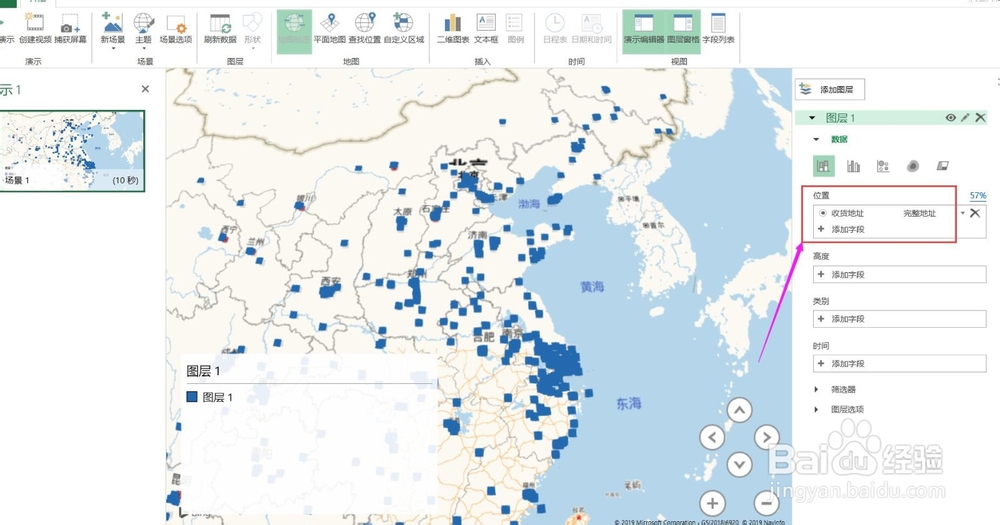1000x525 pixels.
Task: Click 黄海 label on map
Action: (x=592, y=287)
